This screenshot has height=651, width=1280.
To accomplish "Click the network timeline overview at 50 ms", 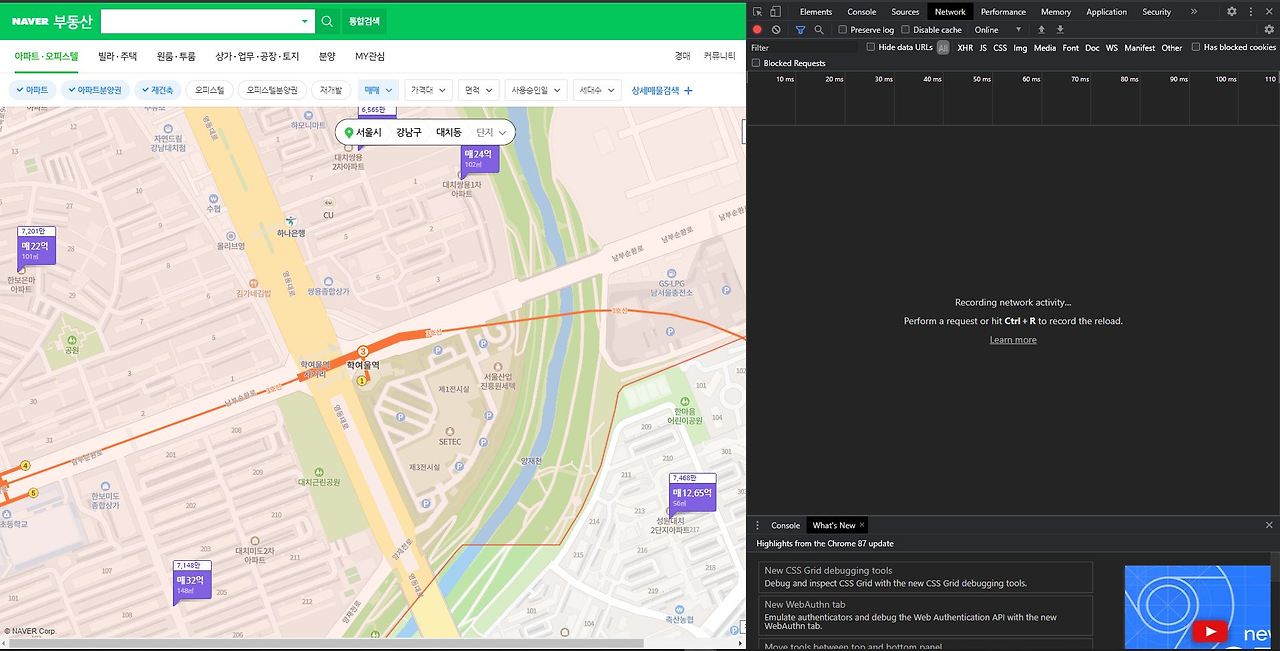I will 981,79.
